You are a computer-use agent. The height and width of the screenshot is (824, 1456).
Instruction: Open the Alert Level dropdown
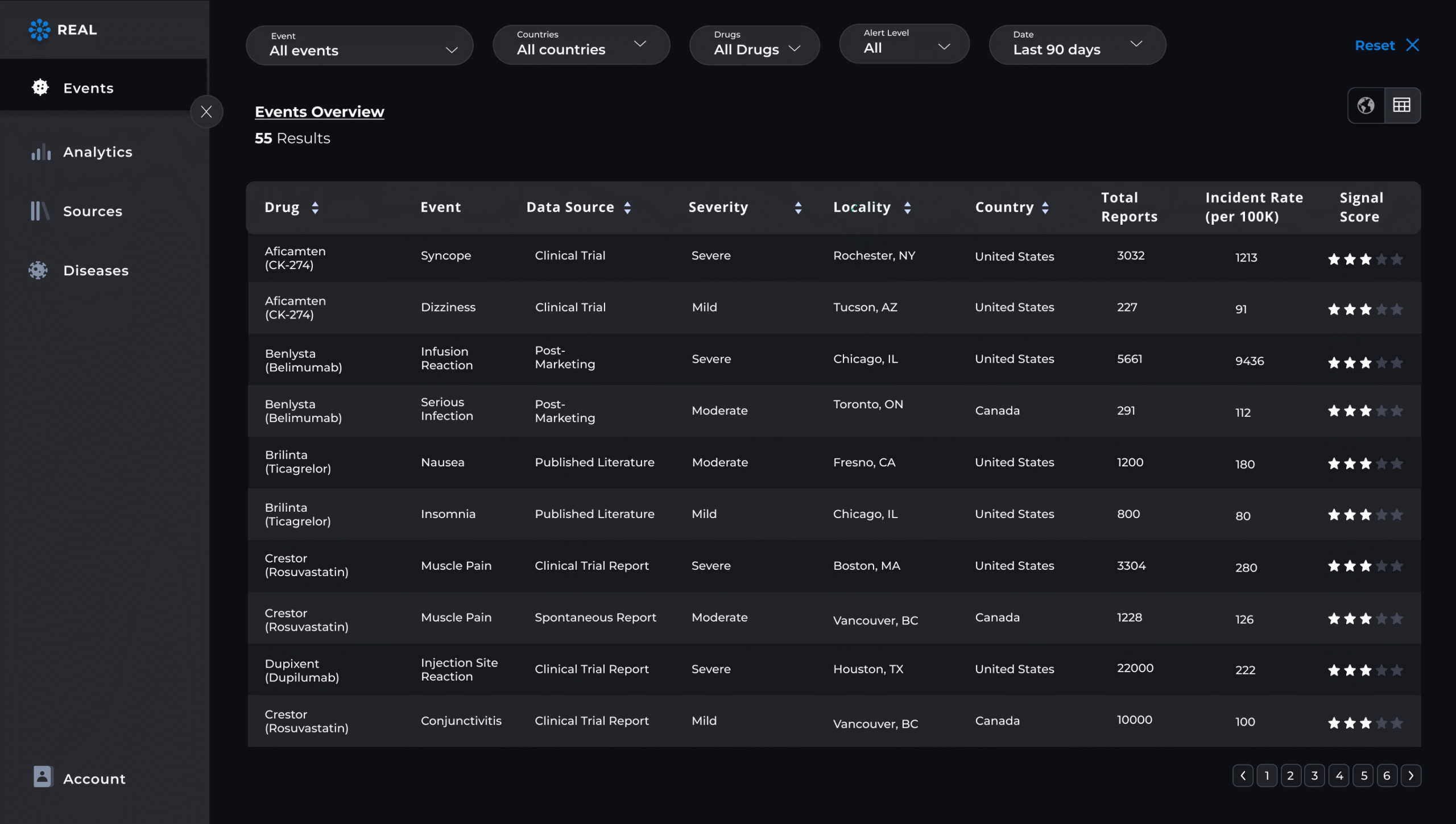click(x=904, y=44)
